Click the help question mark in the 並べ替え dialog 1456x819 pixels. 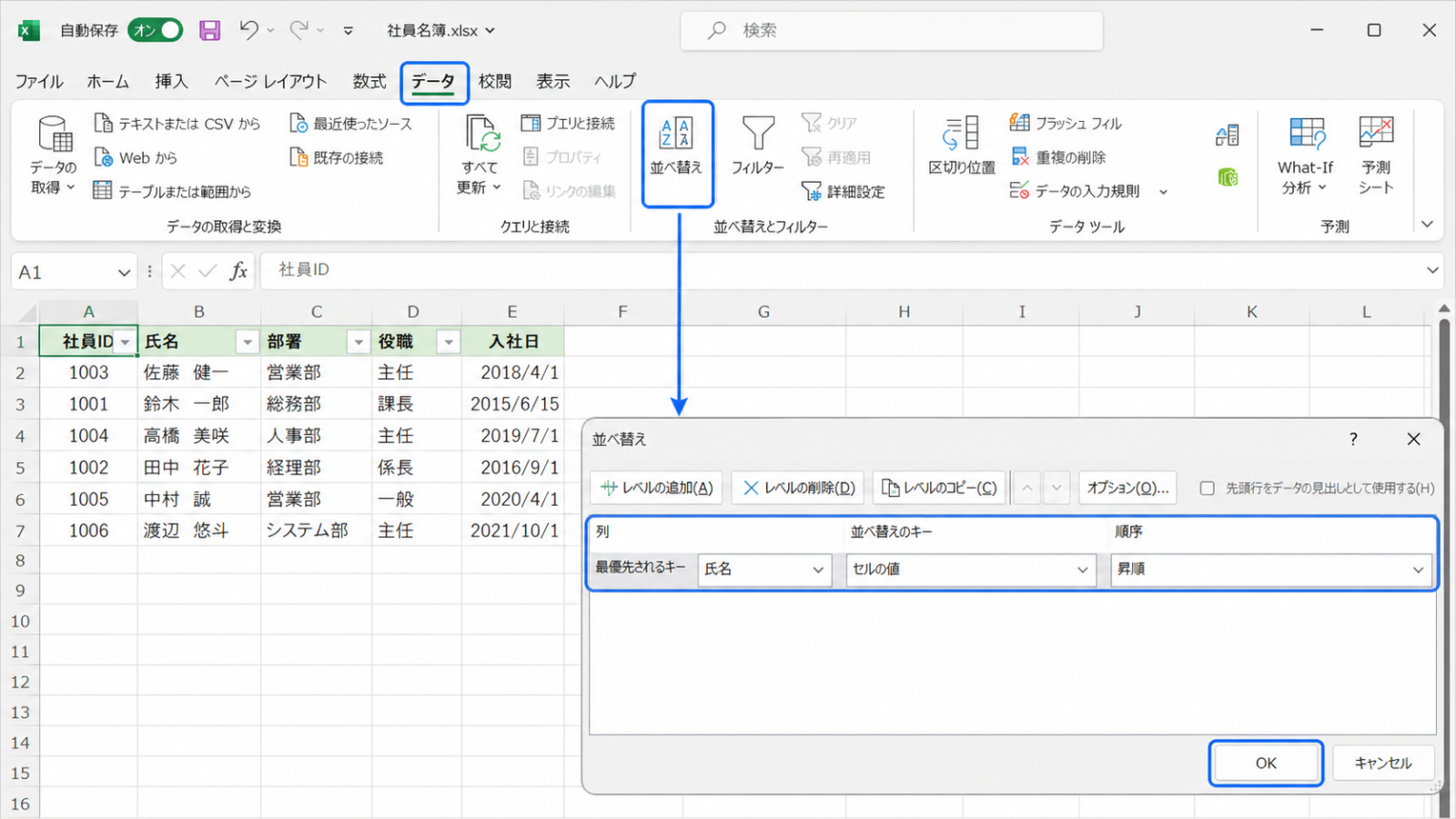[1353, 440]
